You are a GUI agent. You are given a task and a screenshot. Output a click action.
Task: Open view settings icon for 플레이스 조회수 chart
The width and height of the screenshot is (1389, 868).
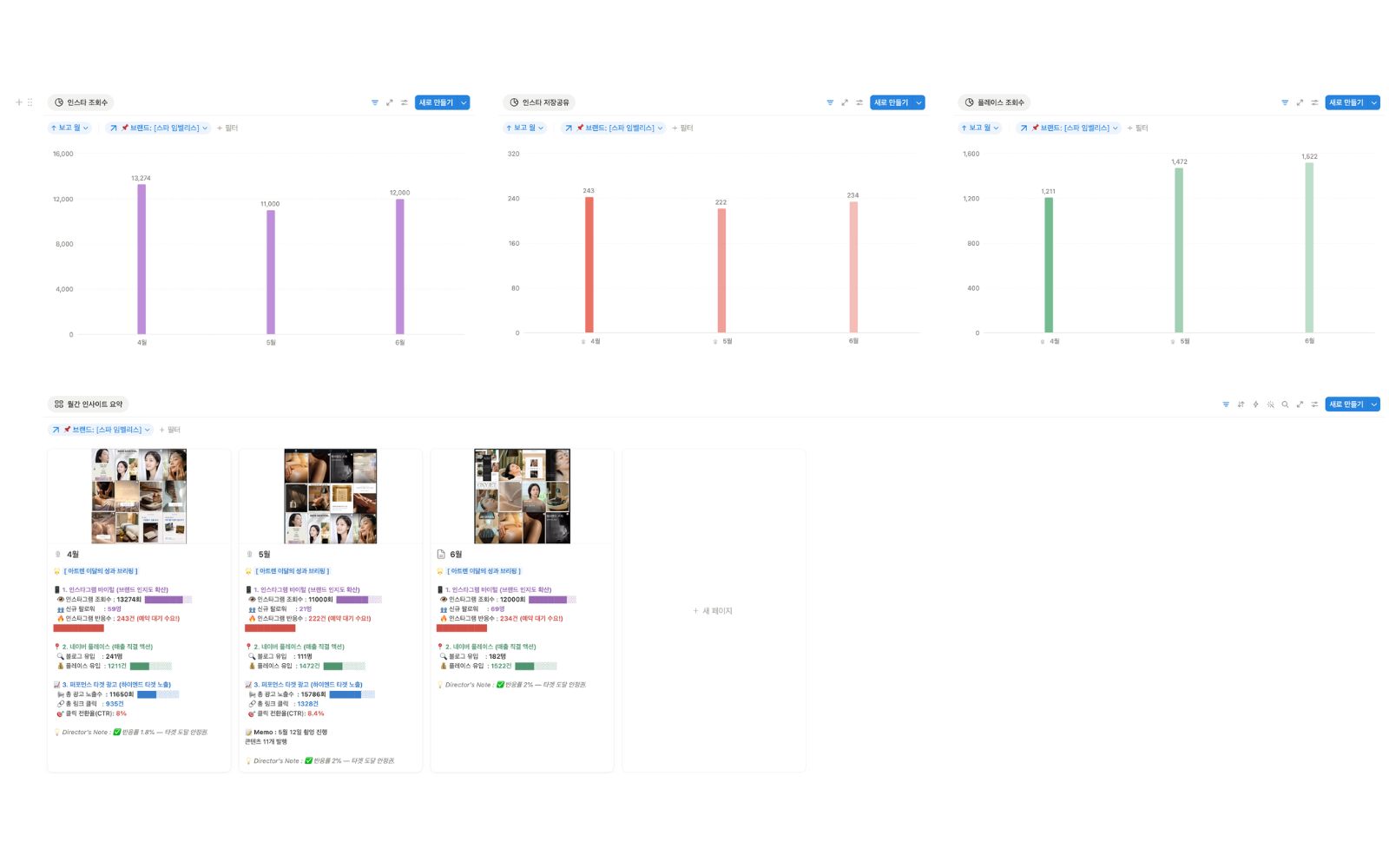tap(1314, 102)
